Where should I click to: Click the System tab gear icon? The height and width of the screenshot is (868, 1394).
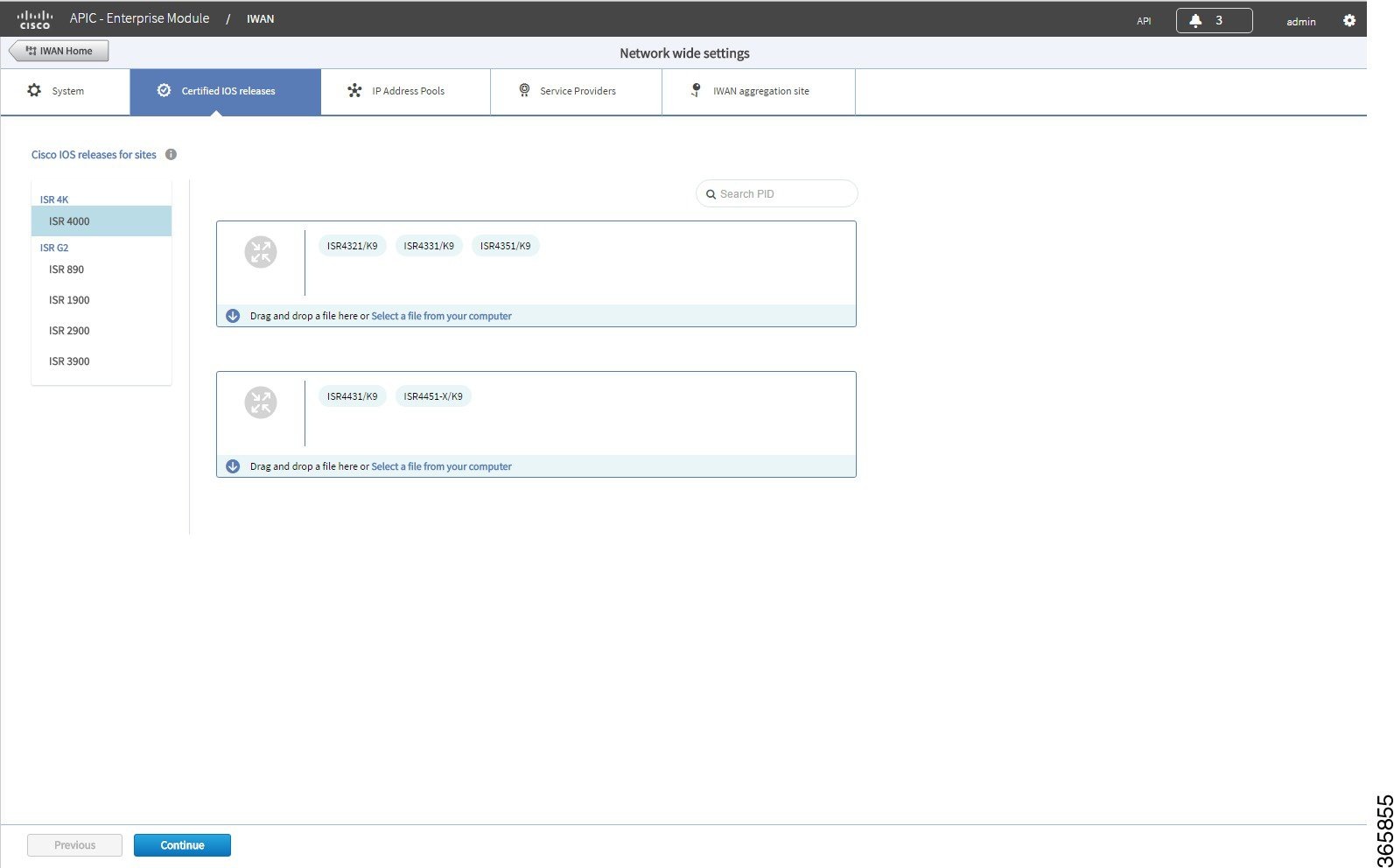[x=34, y=90]
